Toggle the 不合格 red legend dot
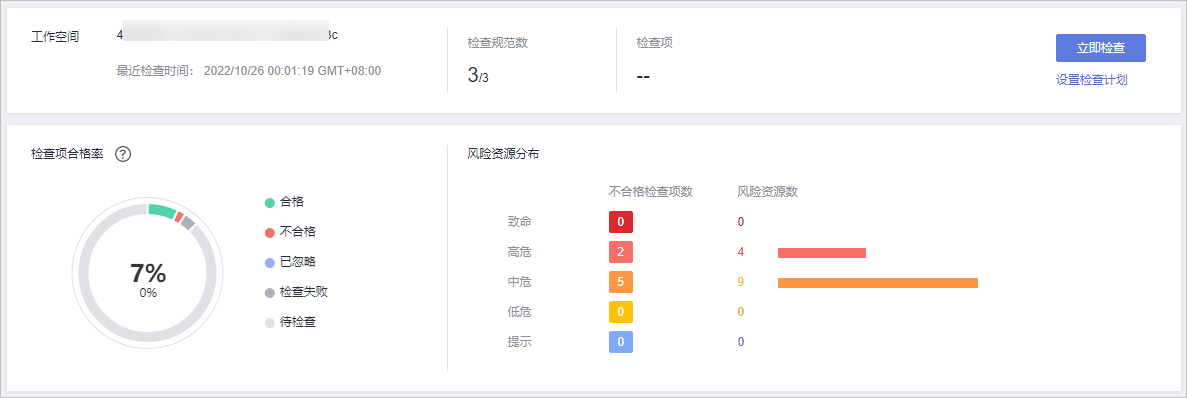 tap(269, 232)
